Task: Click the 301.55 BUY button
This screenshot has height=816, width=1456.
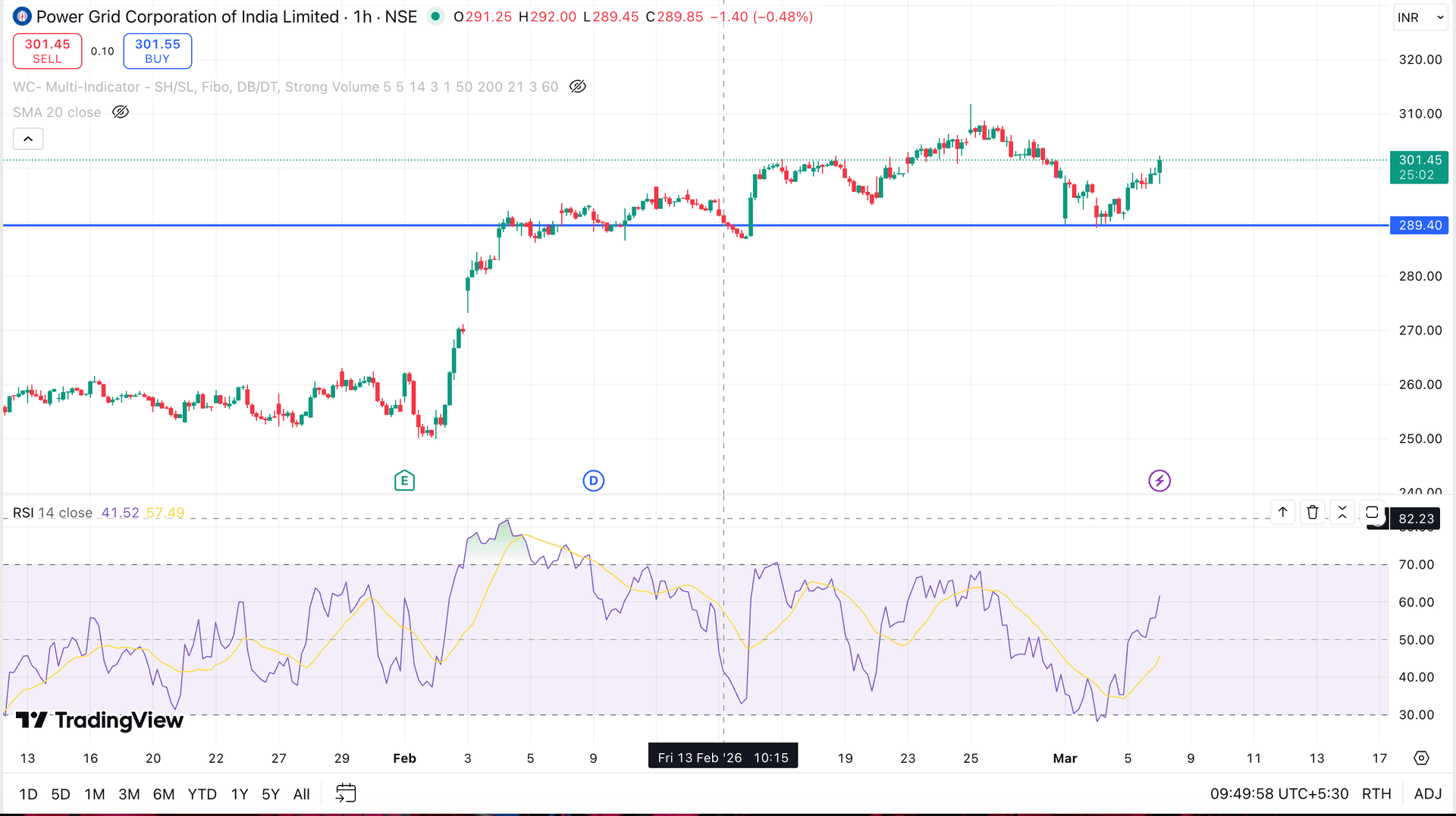Action: pos(158,52)
